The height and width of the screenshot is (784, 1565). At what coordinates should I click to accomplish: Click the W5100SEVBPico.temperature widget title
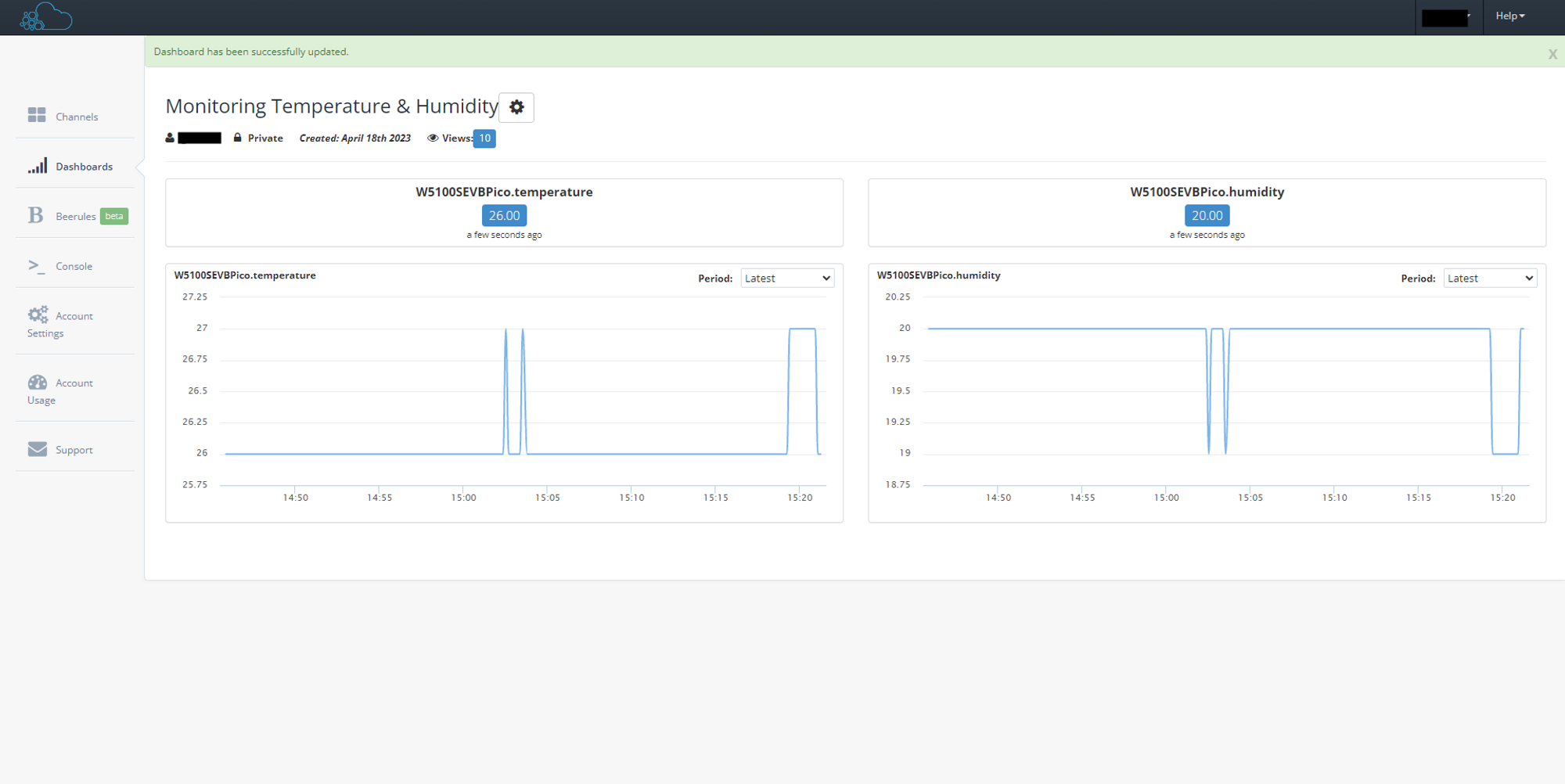504,192
